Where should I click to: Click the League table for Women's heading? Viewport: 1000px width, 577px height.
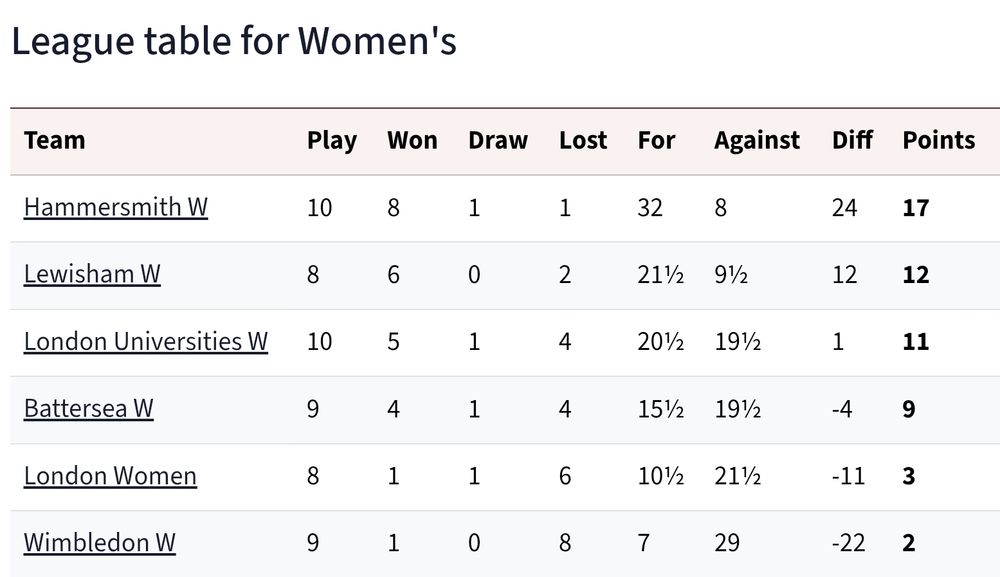[234, 41]
